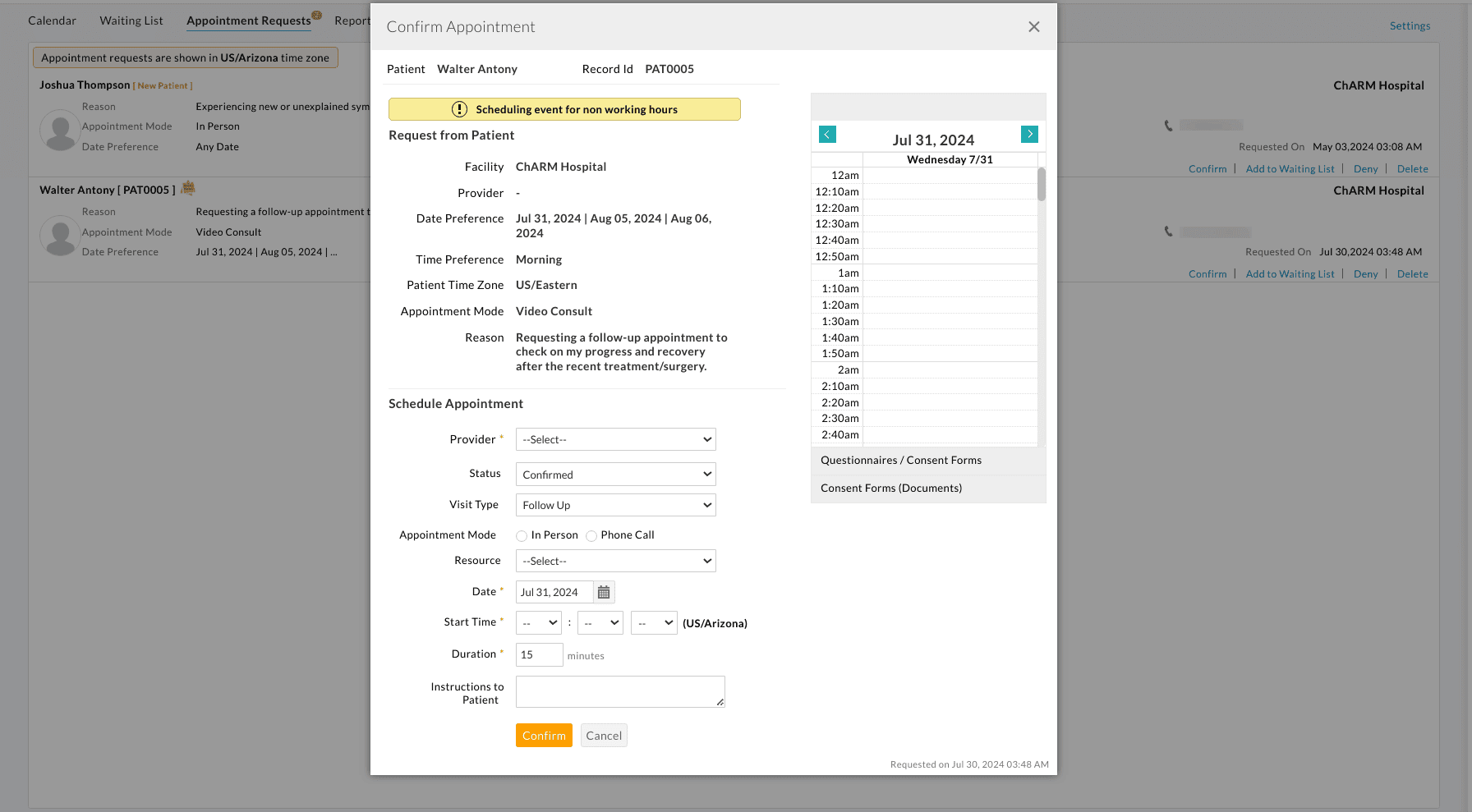Image resolution: width=1472 pixels, height=812 pixels.
Task: Select the Phone Call appointment mode
Action: coord(591,535)
